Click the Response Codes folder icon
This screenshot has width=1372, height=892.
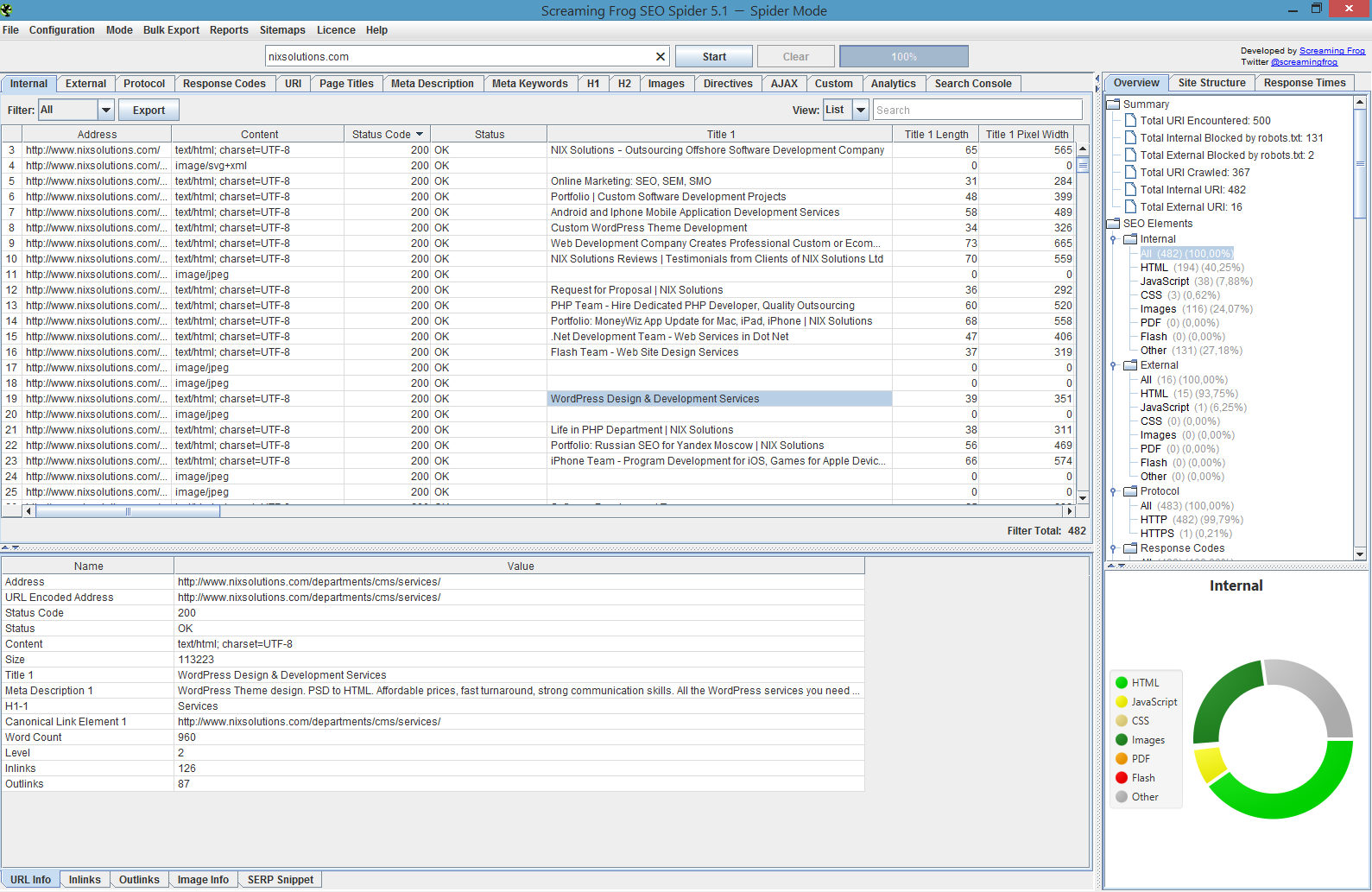click(1130, 548)
